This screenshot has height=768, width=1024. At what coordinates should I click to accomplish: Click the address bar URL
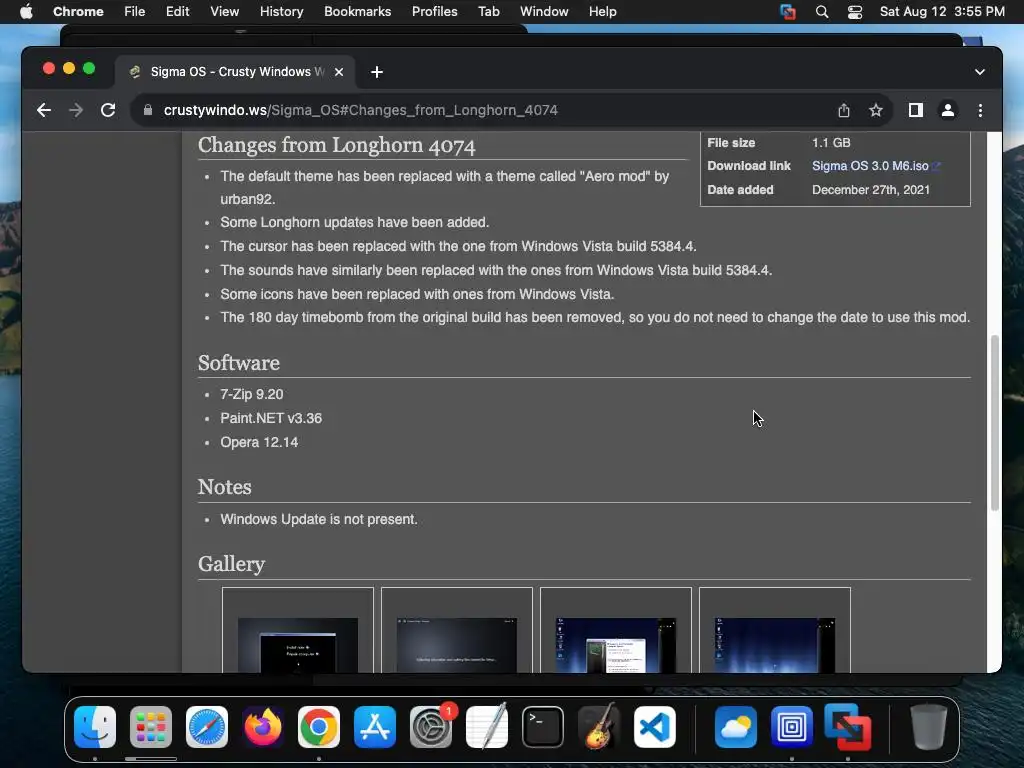point(360,110)
